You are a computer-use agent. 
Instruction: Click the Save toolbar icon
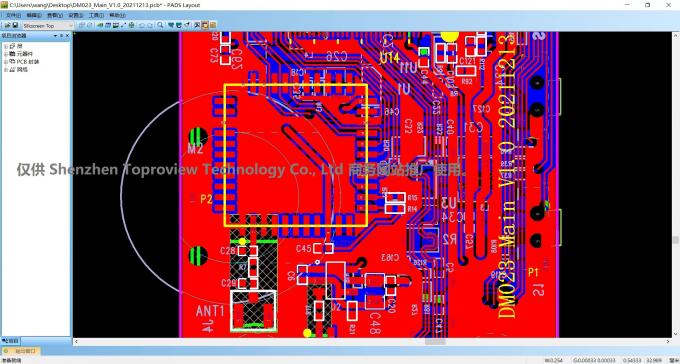click(15, 25)
